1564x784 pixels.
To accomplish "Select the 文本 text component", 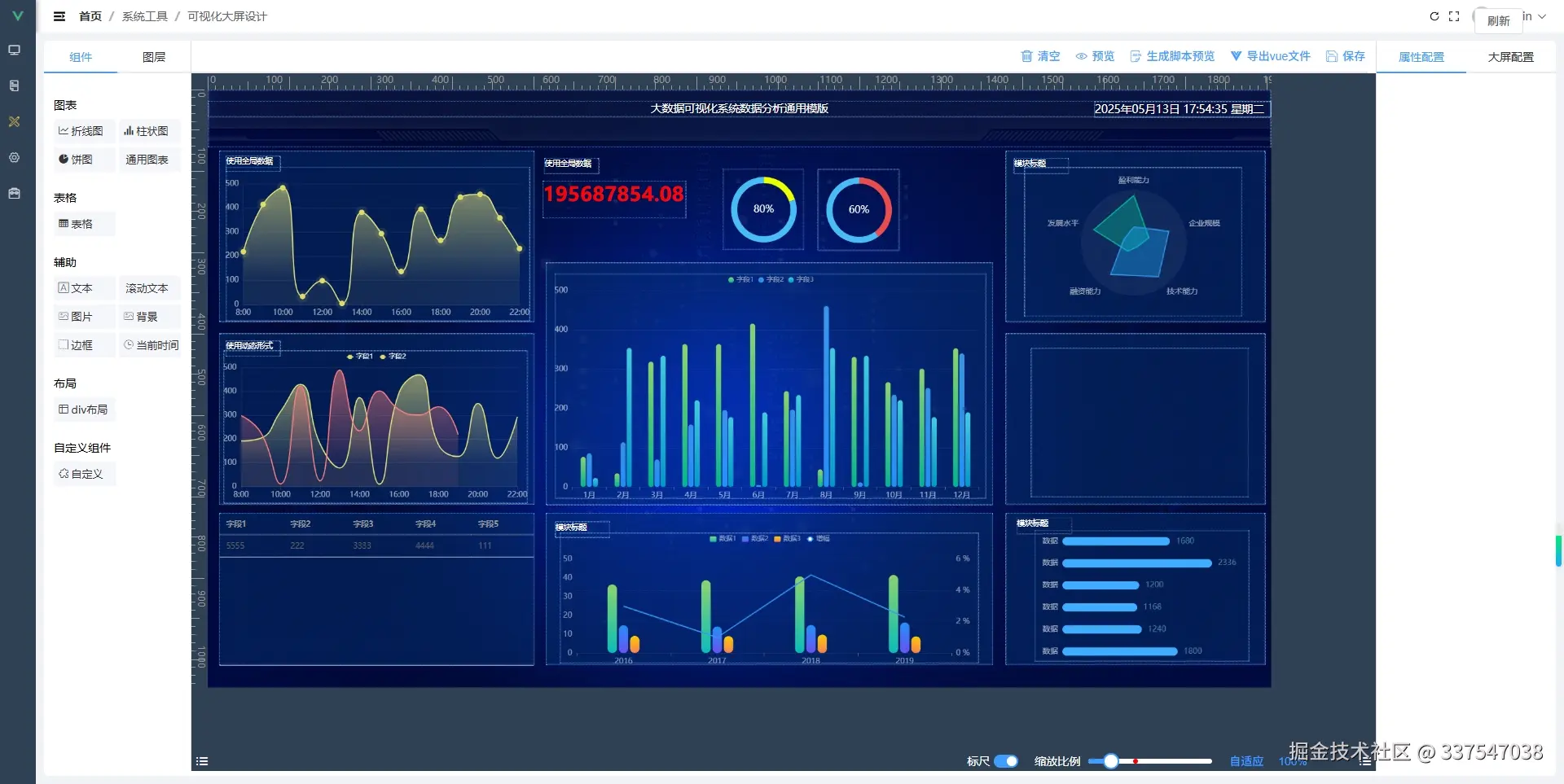I will tap(84, 288).
